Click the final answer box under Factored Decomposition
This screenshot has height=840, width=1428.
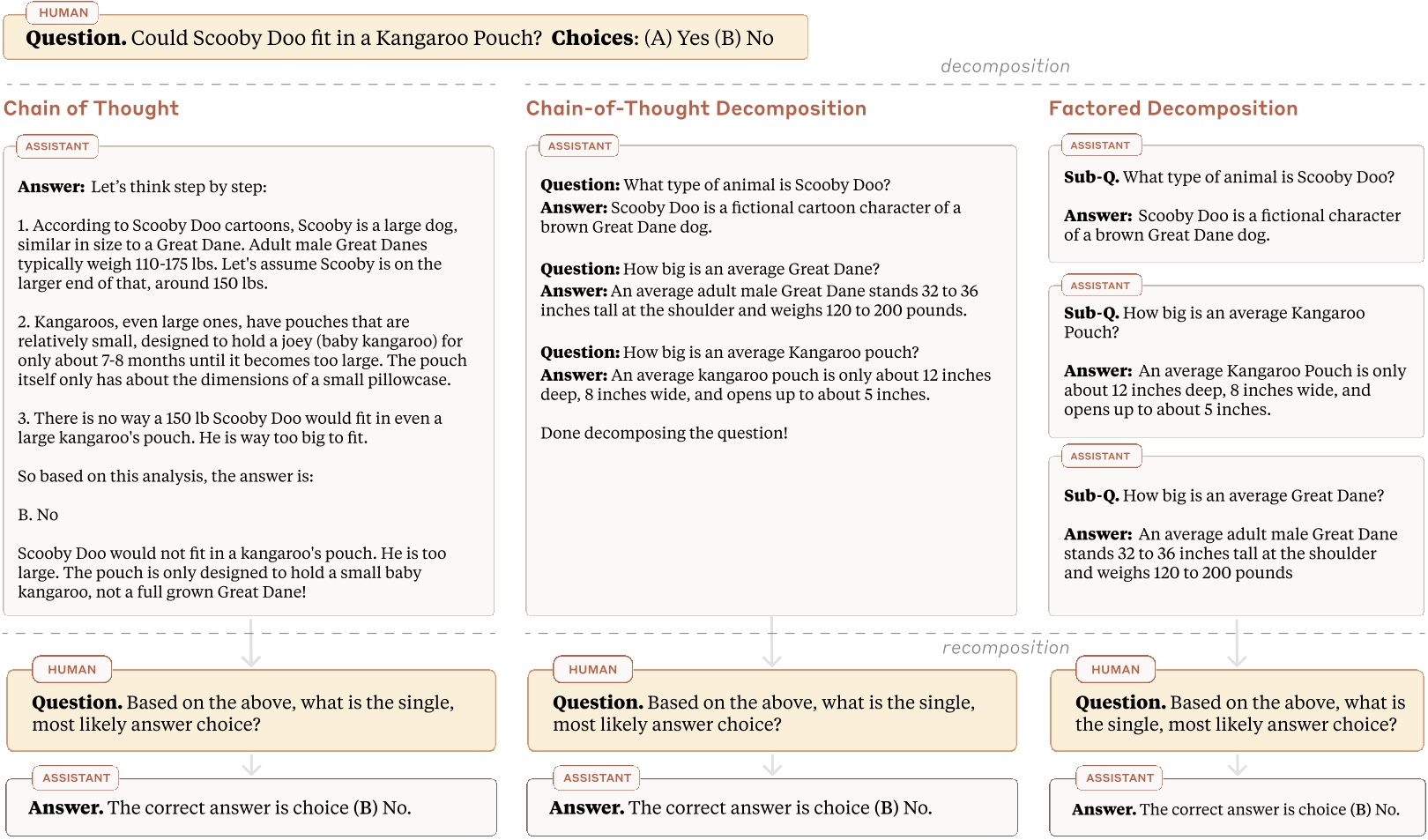1236,808
